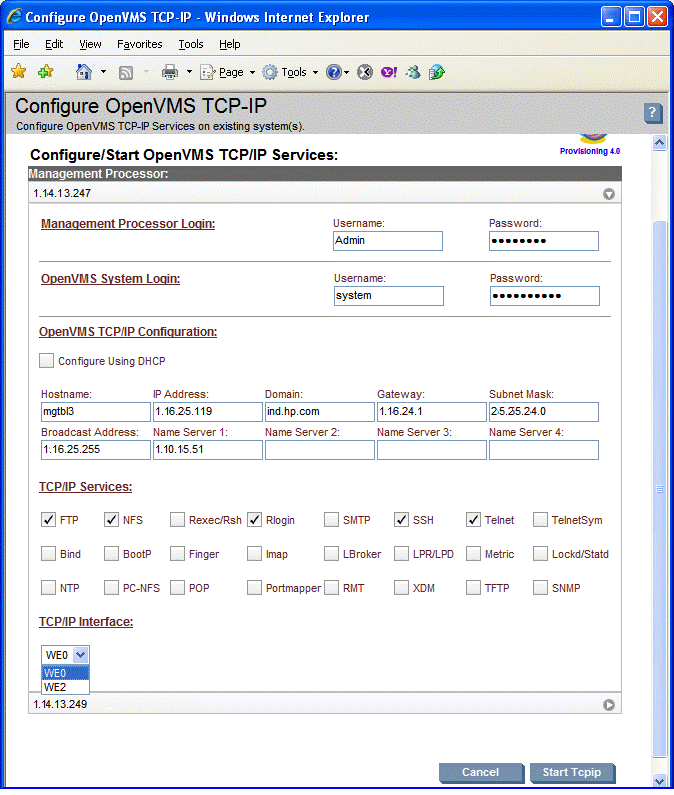Screen dimensions: 674x795
Task: Click the empty Name Server 4 field
Action: tap(544, 450)
